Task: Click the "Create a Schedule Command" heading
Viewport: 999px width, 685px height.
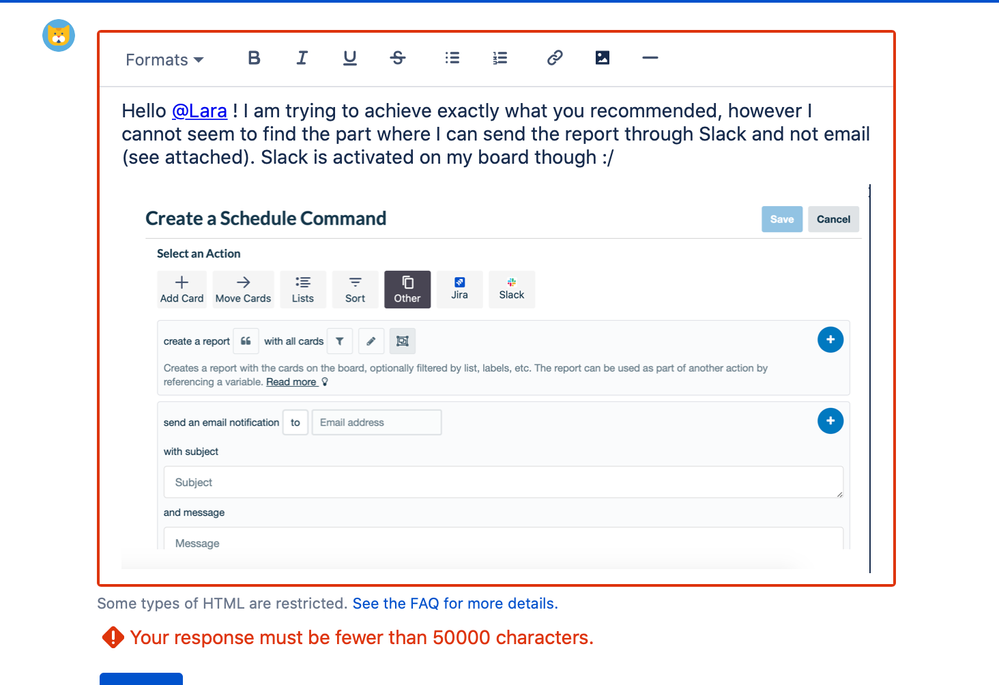Action: coord(266,219)
